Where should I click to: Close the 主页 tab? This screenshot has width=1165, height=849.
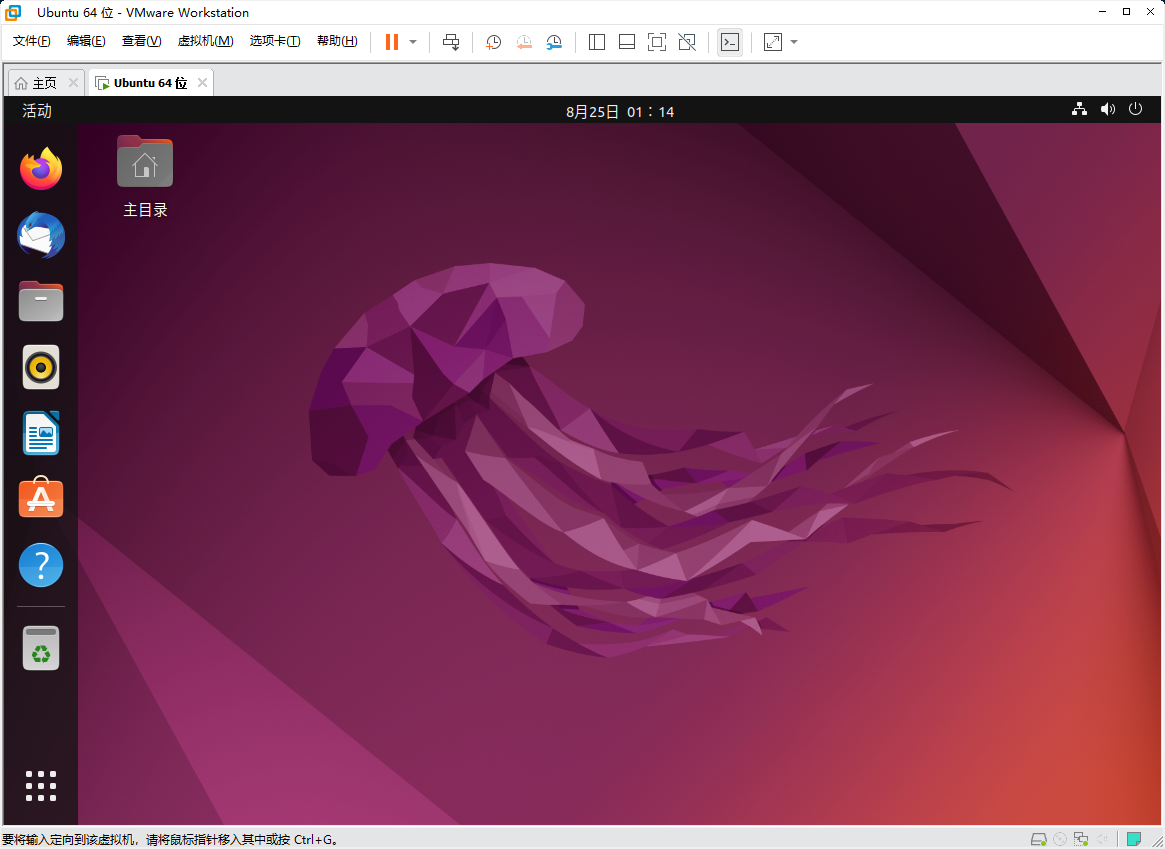click(73, 82)
